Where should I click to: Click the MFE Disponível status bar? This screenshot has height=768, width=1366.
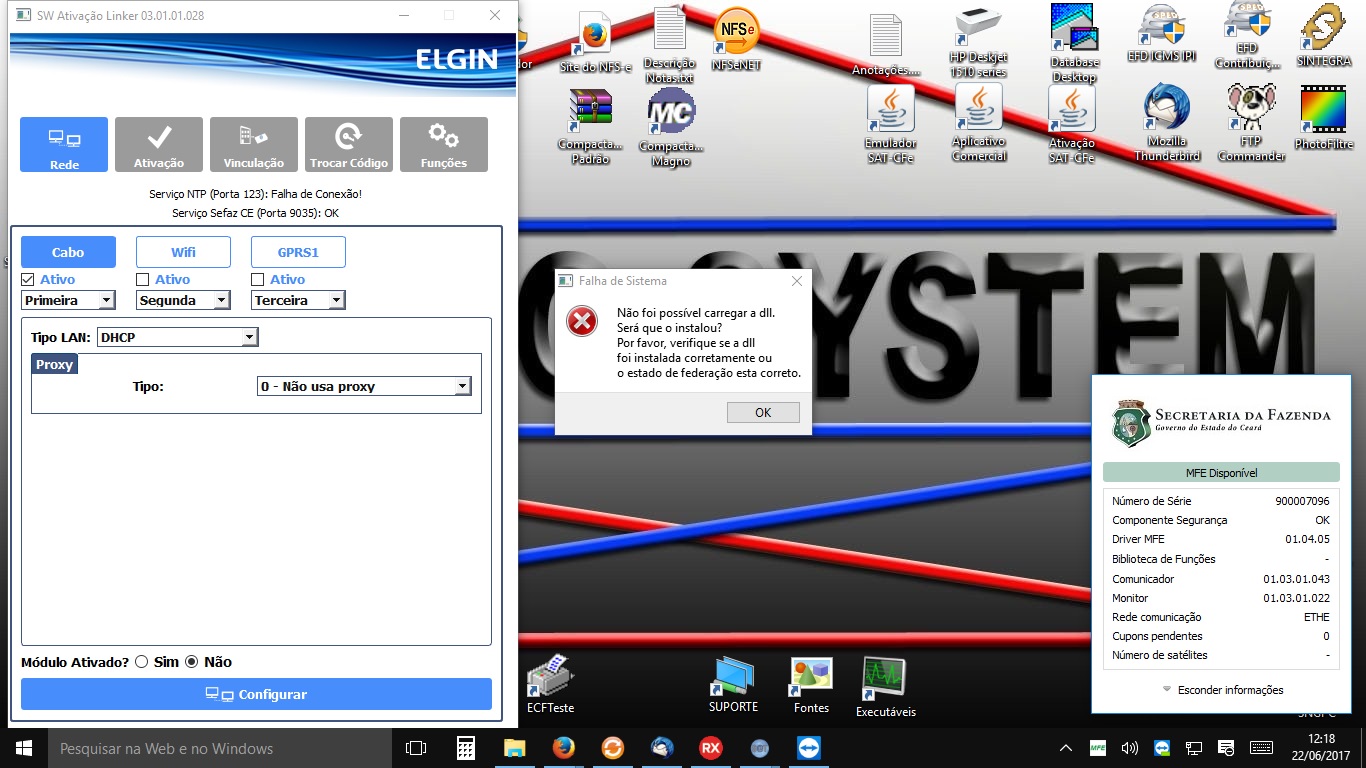point(1221,473)
